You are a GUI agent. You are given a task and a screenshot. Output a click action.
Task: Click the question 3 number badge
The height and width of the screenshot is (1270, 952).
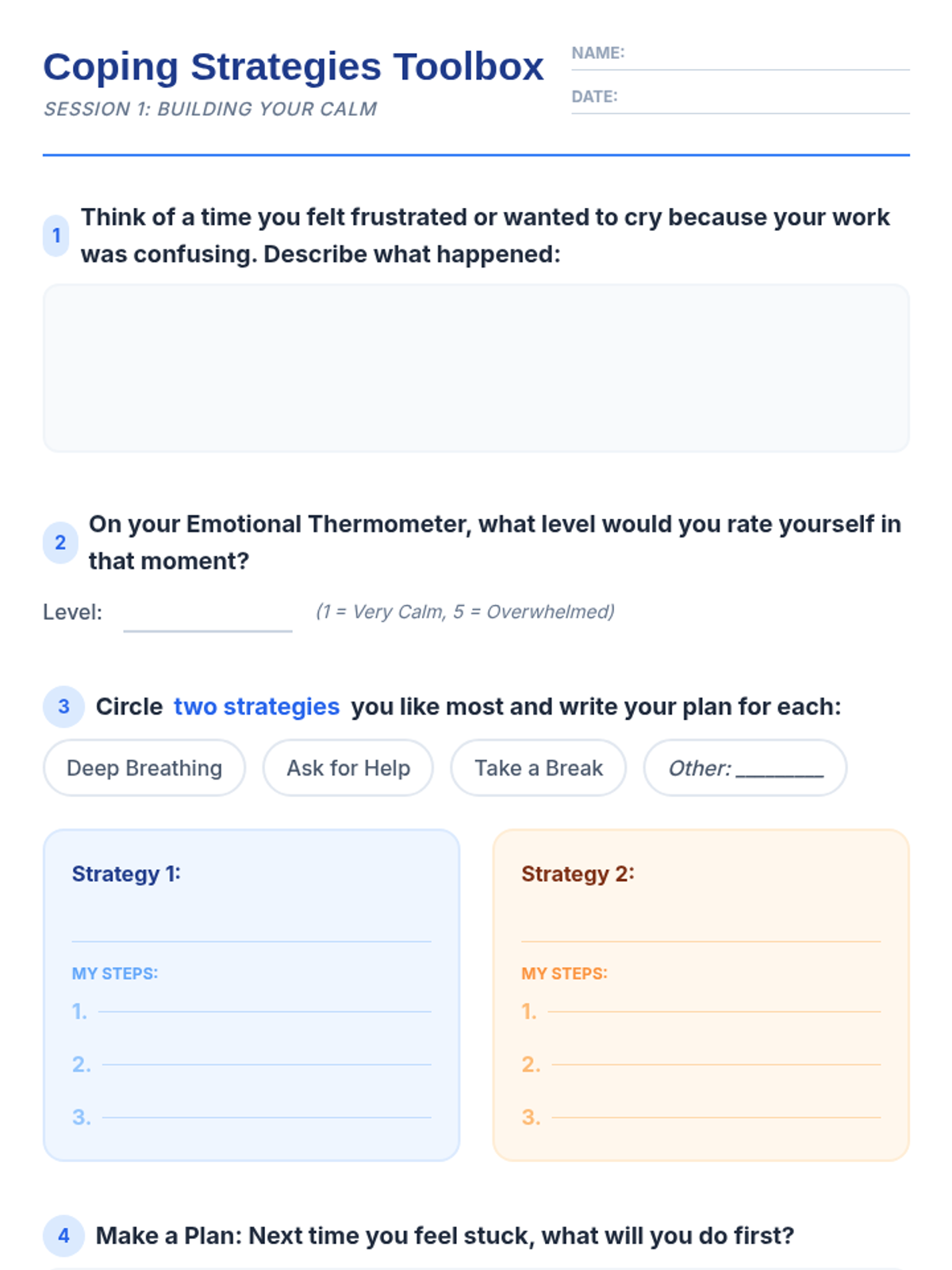[63, 706]
